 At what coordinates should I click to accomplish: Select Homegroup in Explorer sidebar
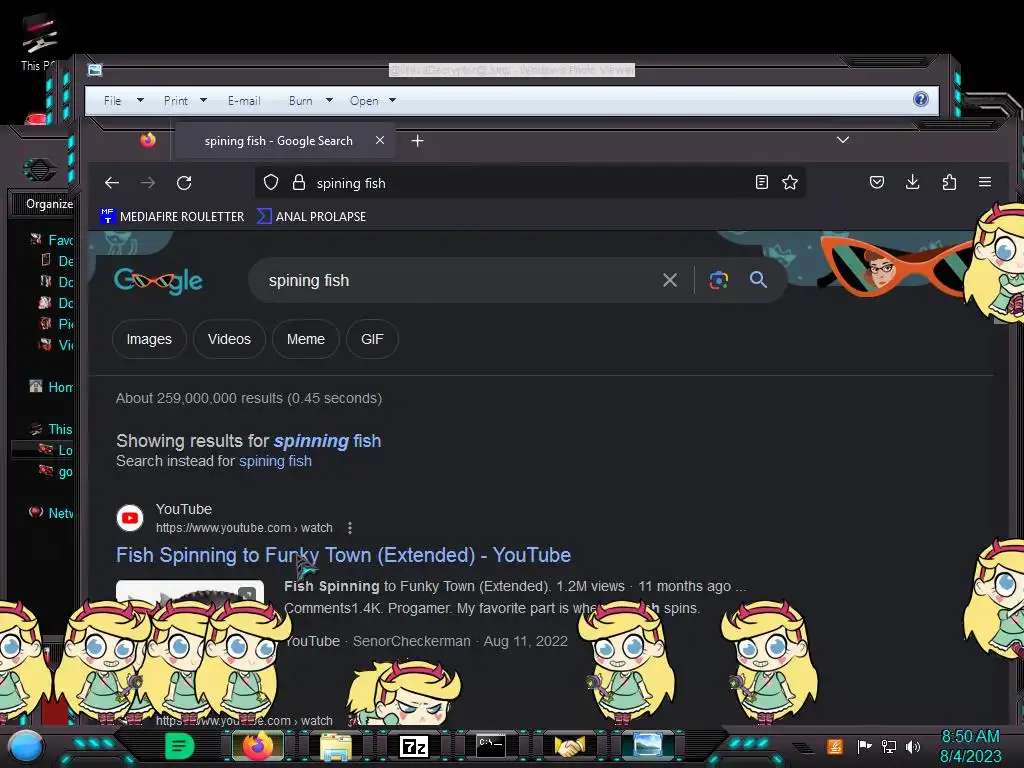[52, 387]
